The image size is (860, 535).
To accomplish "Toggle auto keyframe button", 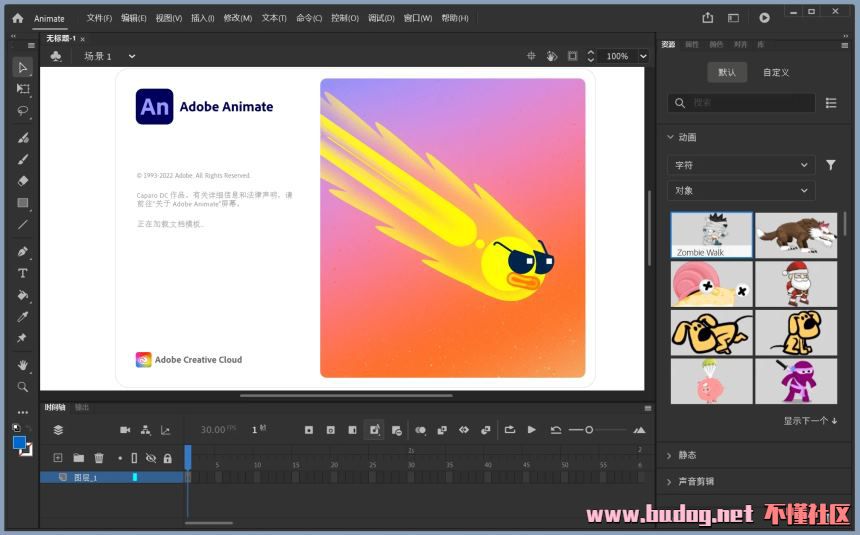I will click(375, 430).
